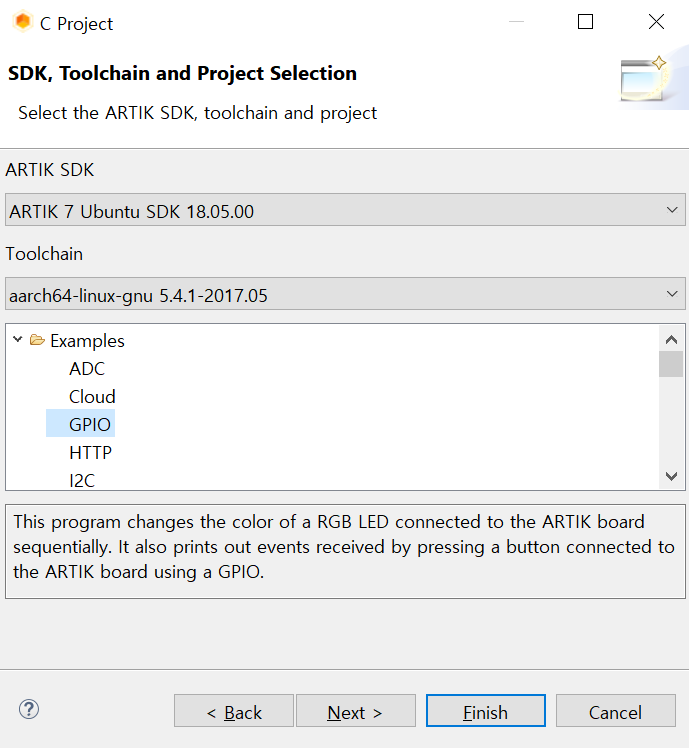689x748 pixels.
Task: Click the scroll down arrow in examples list
Action: [x=671, y=476]
